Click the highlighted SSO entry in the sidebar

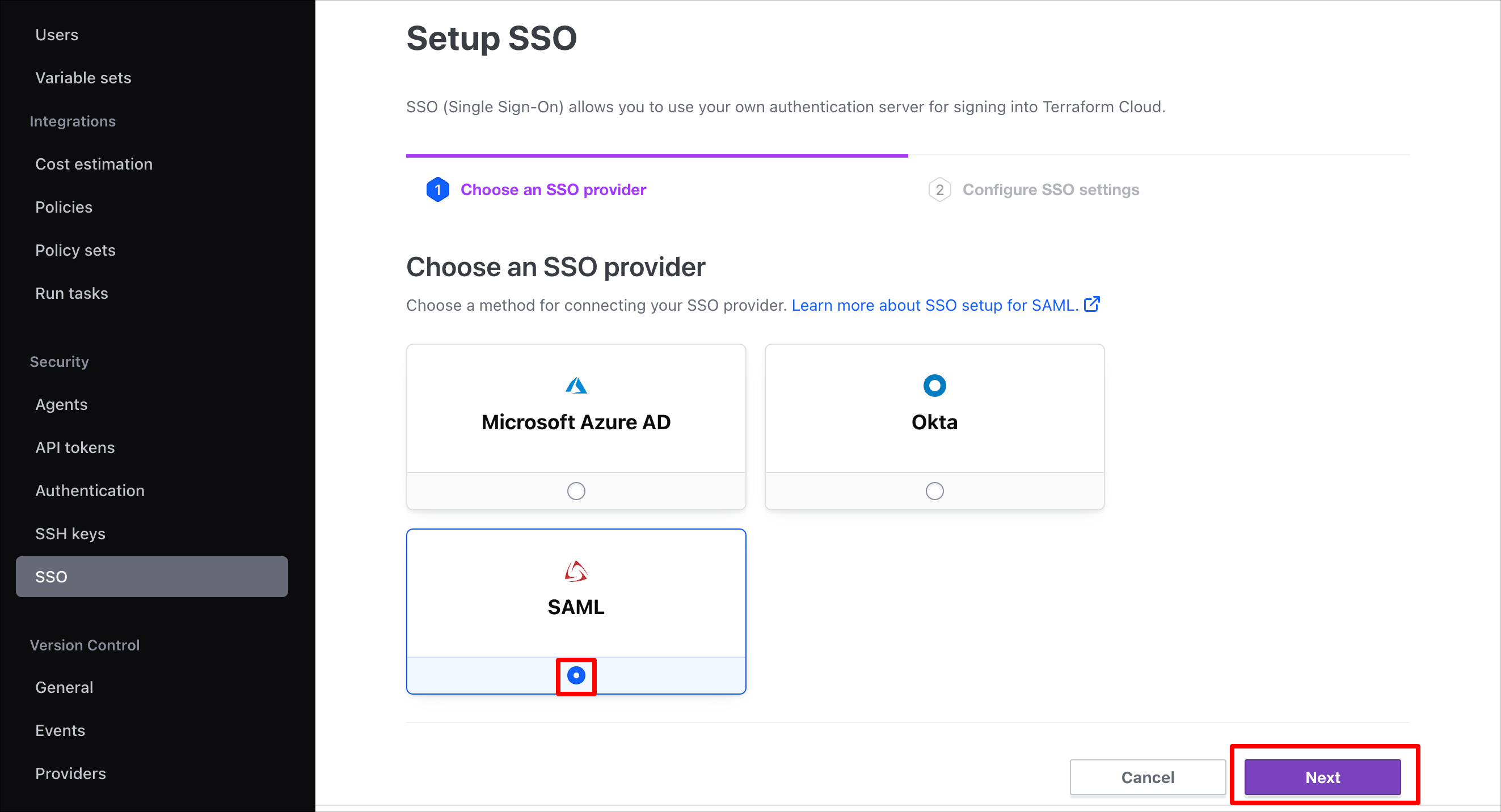click(x=151, y=576)
